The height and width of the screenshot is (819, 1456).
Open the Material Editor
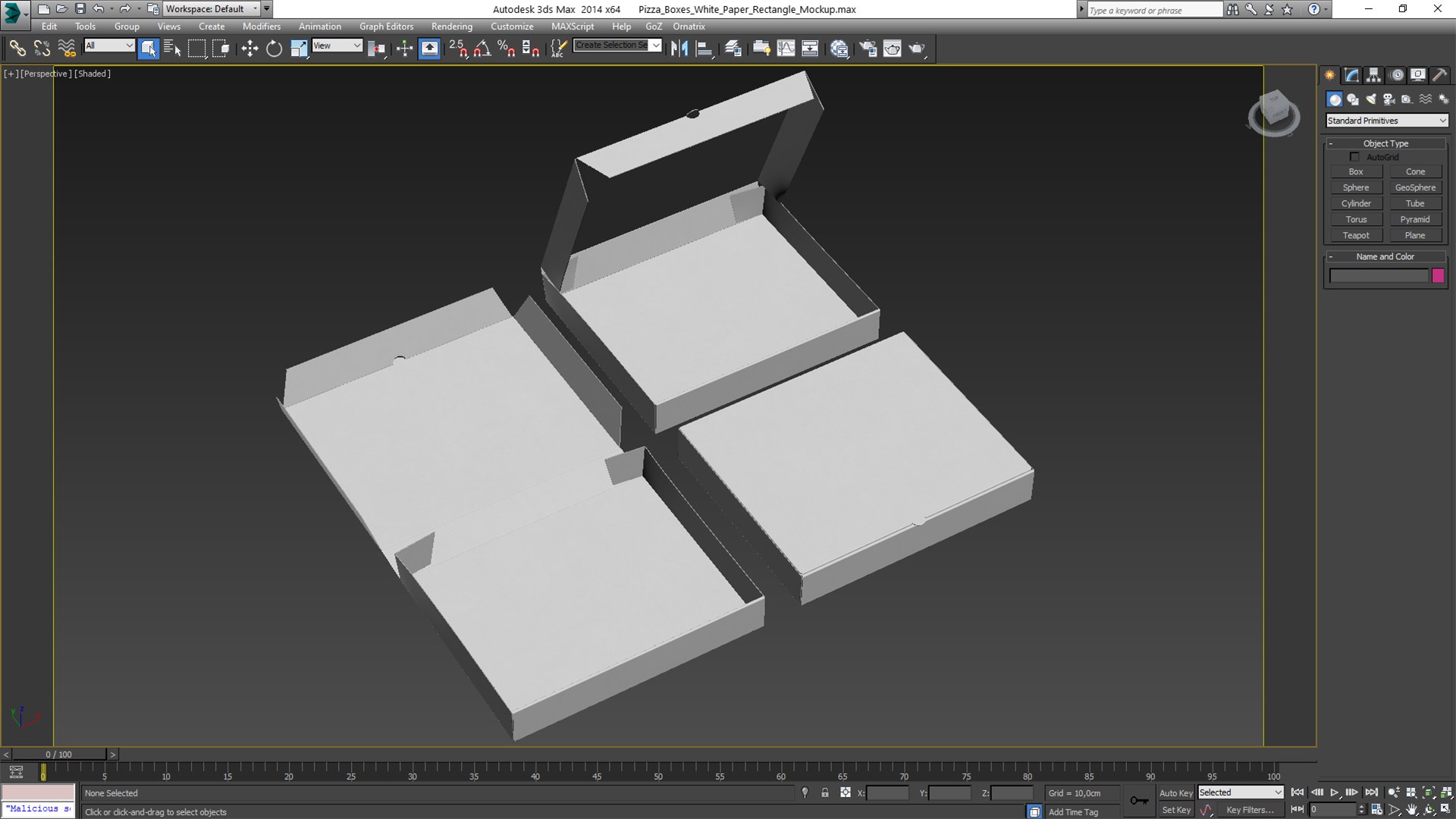point(839,49)
